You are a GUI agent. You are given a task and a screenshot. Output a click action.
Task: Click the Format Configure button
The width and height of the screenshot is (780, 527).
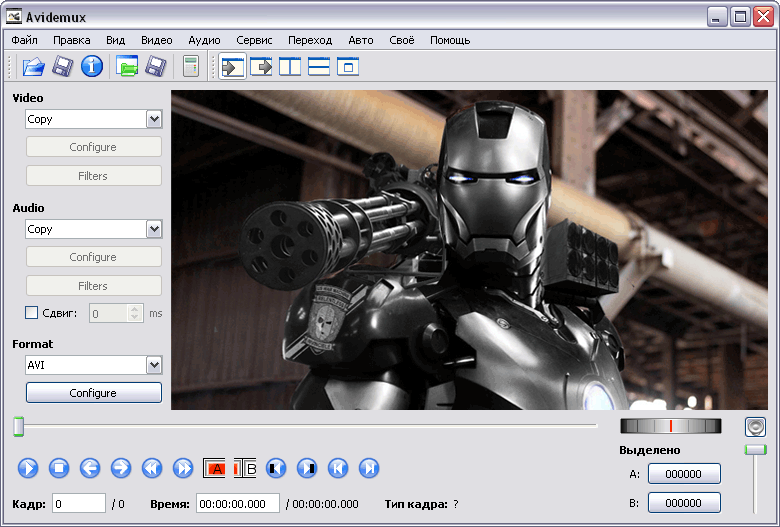pos(93,393)
